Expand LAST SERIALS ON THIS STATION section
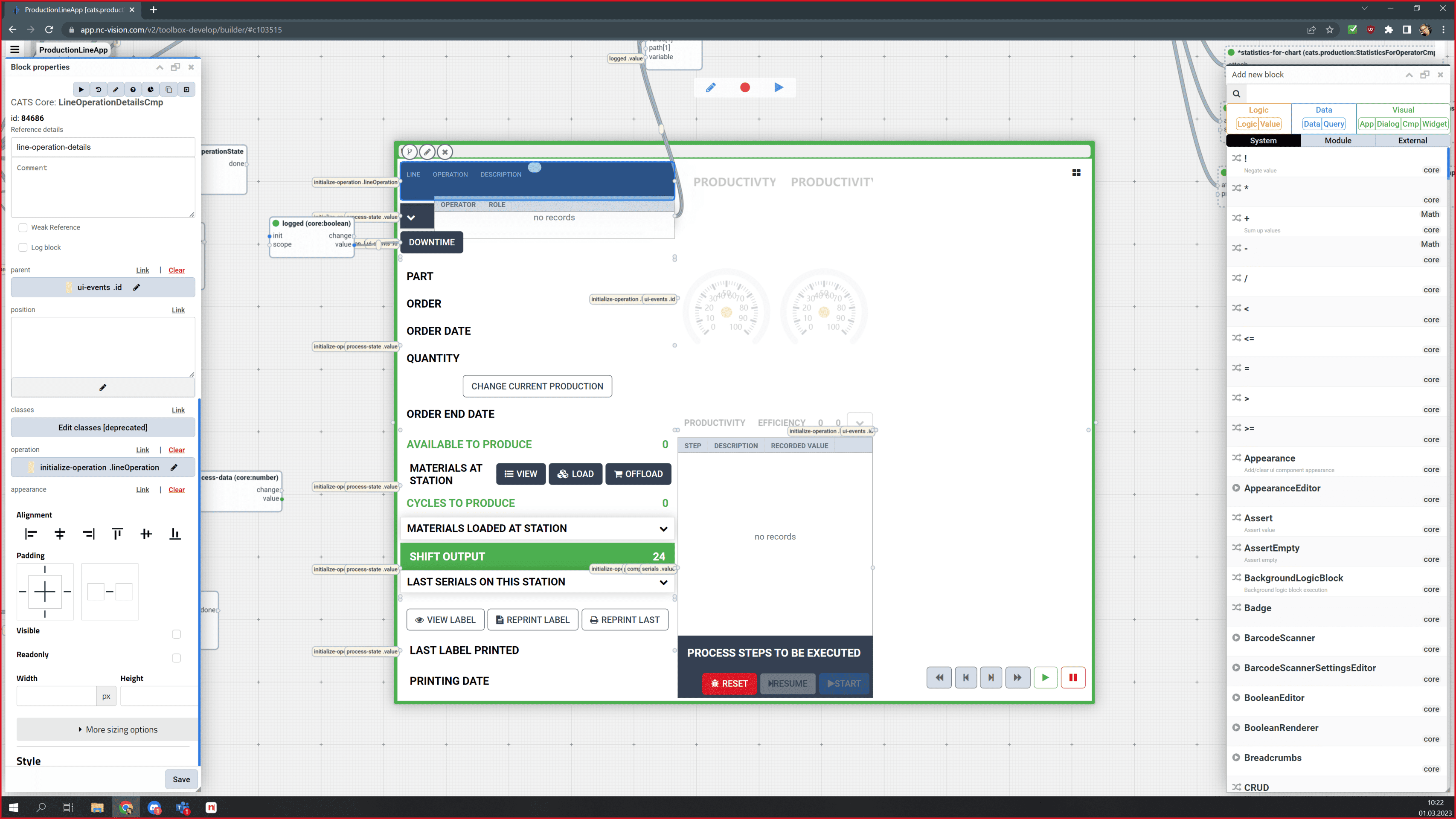Image resolution: width=1456 pixels, height=819 pixels. [537, 582]
